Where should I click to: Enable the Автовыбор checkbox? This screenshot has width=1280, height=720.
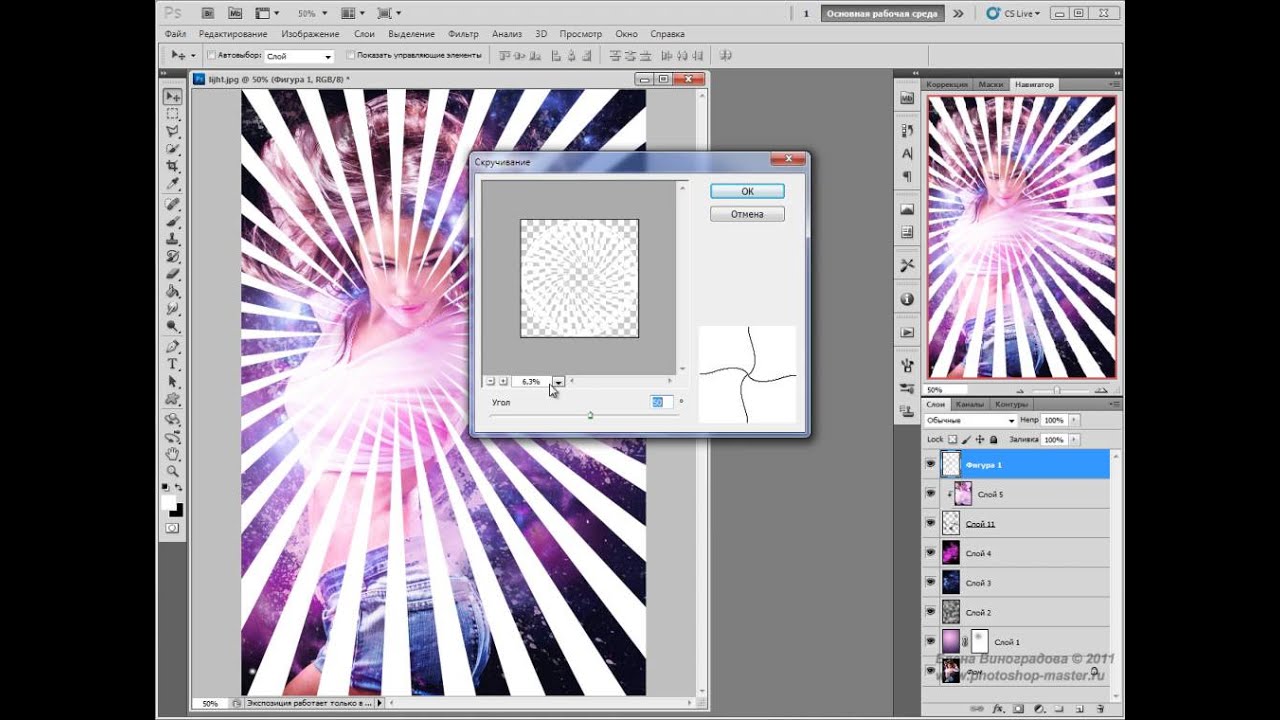click(x=211, y=55)
